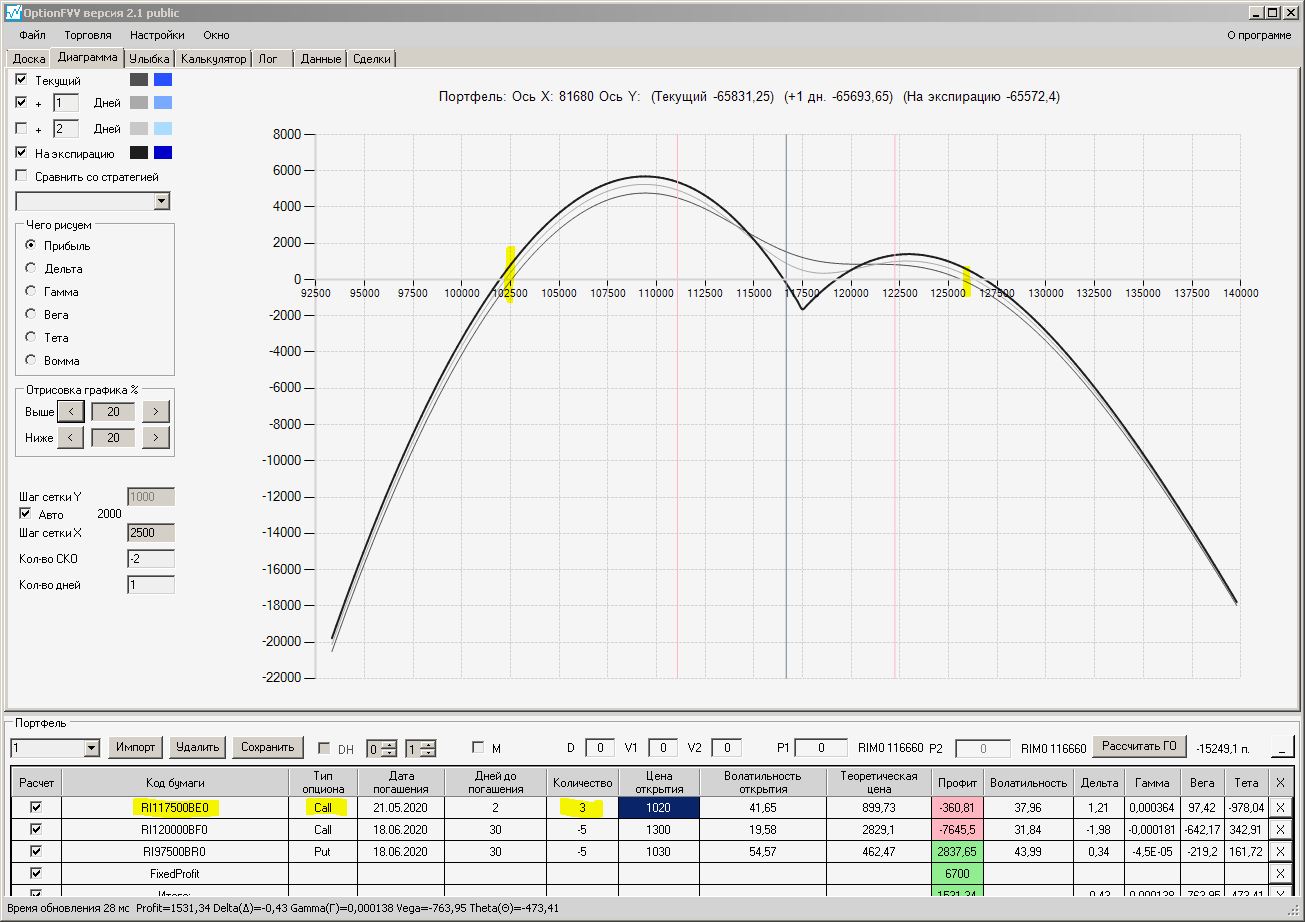Switch to the 'Улыбка' tab
The width and height of the screenshot is (1305, 922).
tap(150, 59)
